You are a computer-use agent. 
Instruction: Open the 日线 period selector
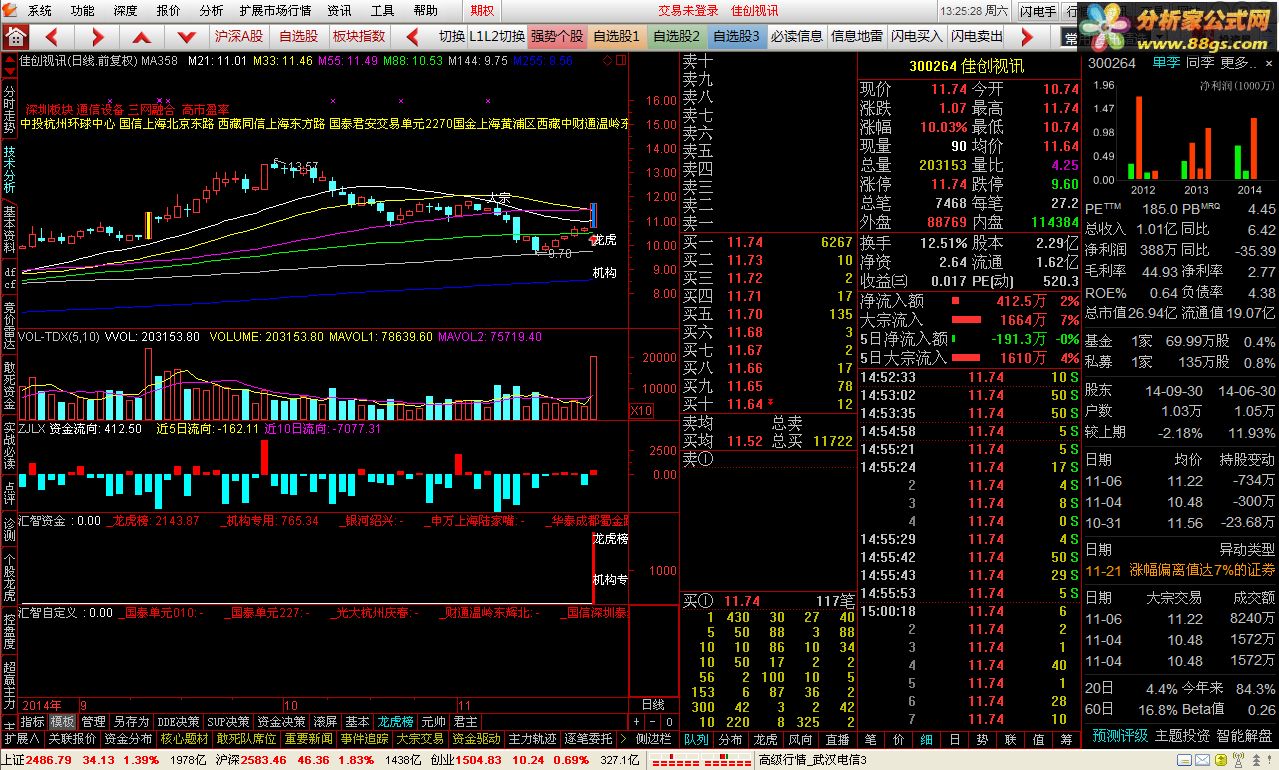pyautogui.click(x=652, y=704)
